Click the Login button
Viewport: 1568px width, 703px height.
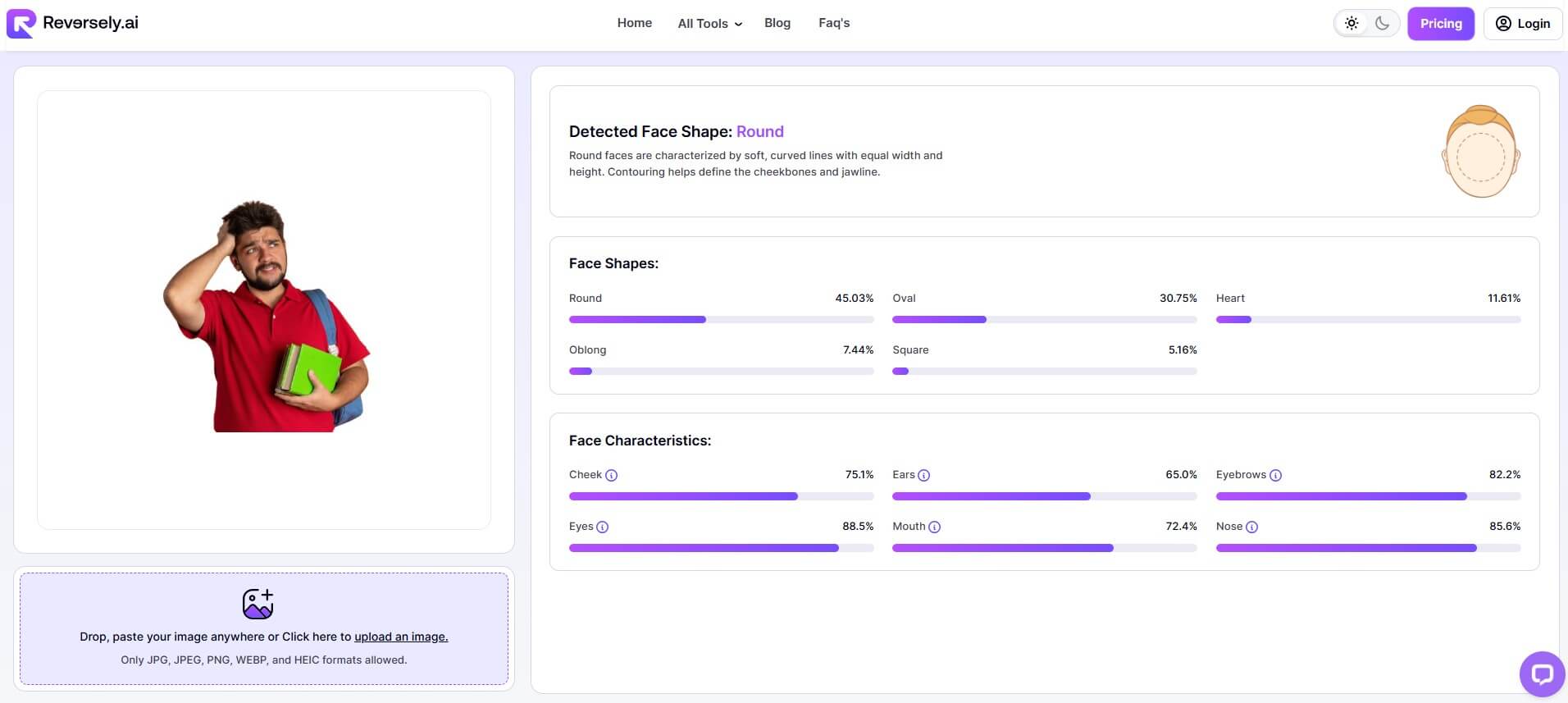coord(1522,24)
